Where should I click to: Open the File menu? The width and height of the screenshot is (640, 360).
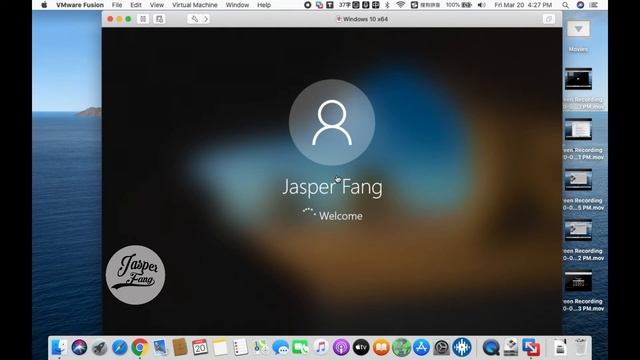[x=117, y=5]
